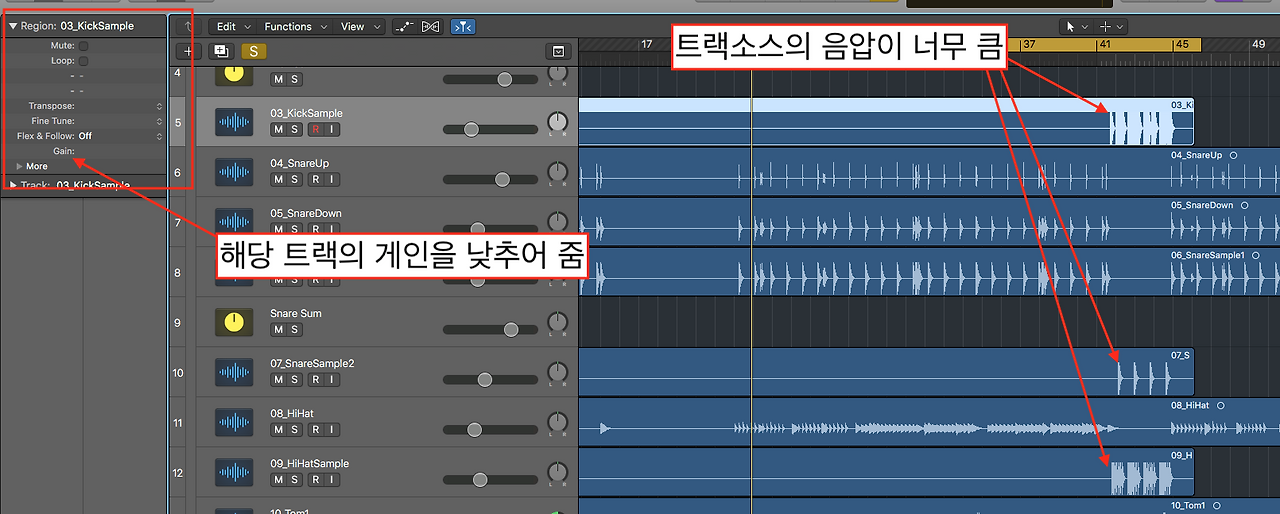
Task: Solo the Snare Sum track
Action: point(295,330)
